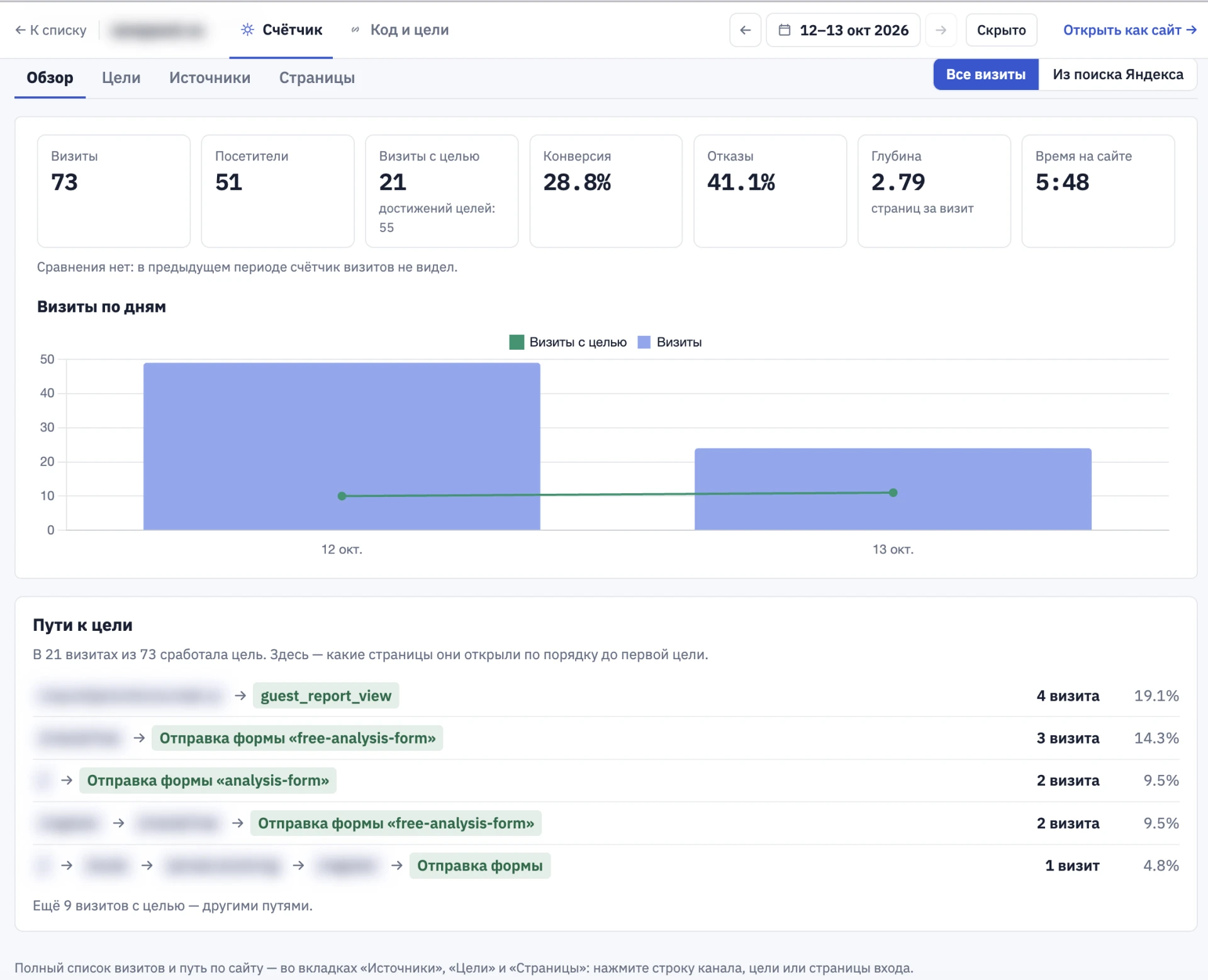Select the 'Все визиты' segment
1208x980 pixels.
pos(986,74)
